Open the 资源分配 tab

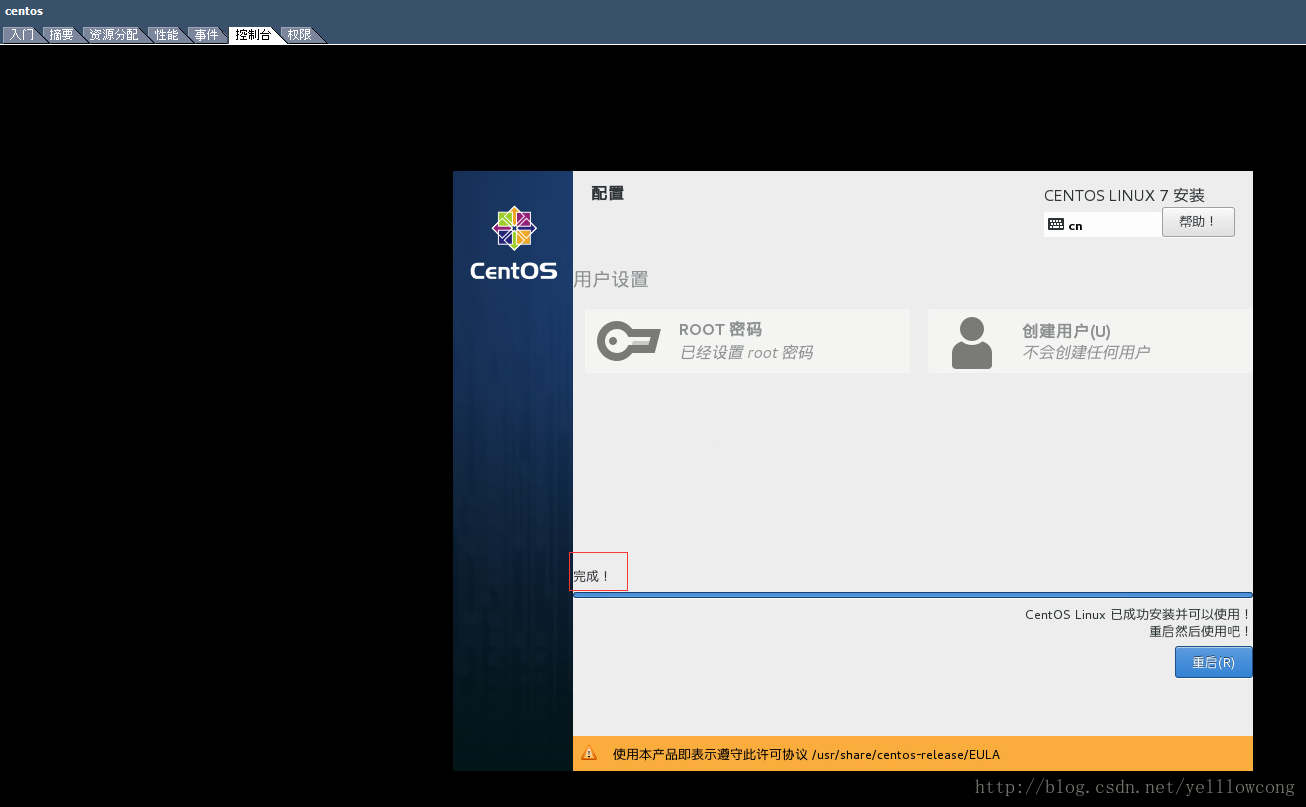point(114,35)
